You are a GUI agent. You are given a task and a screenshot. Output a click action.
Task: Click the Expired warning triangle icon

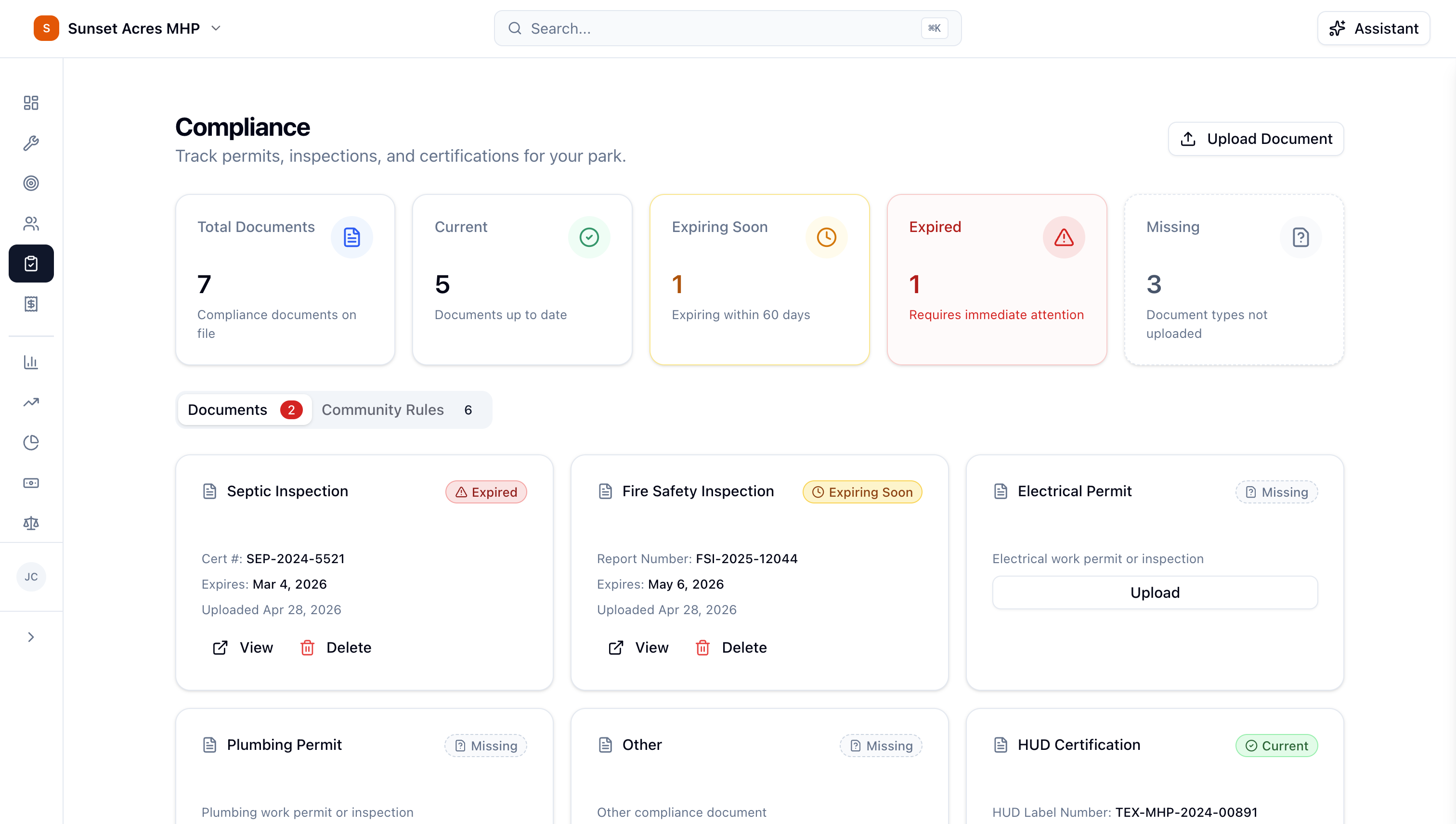tap(1064, 237)
